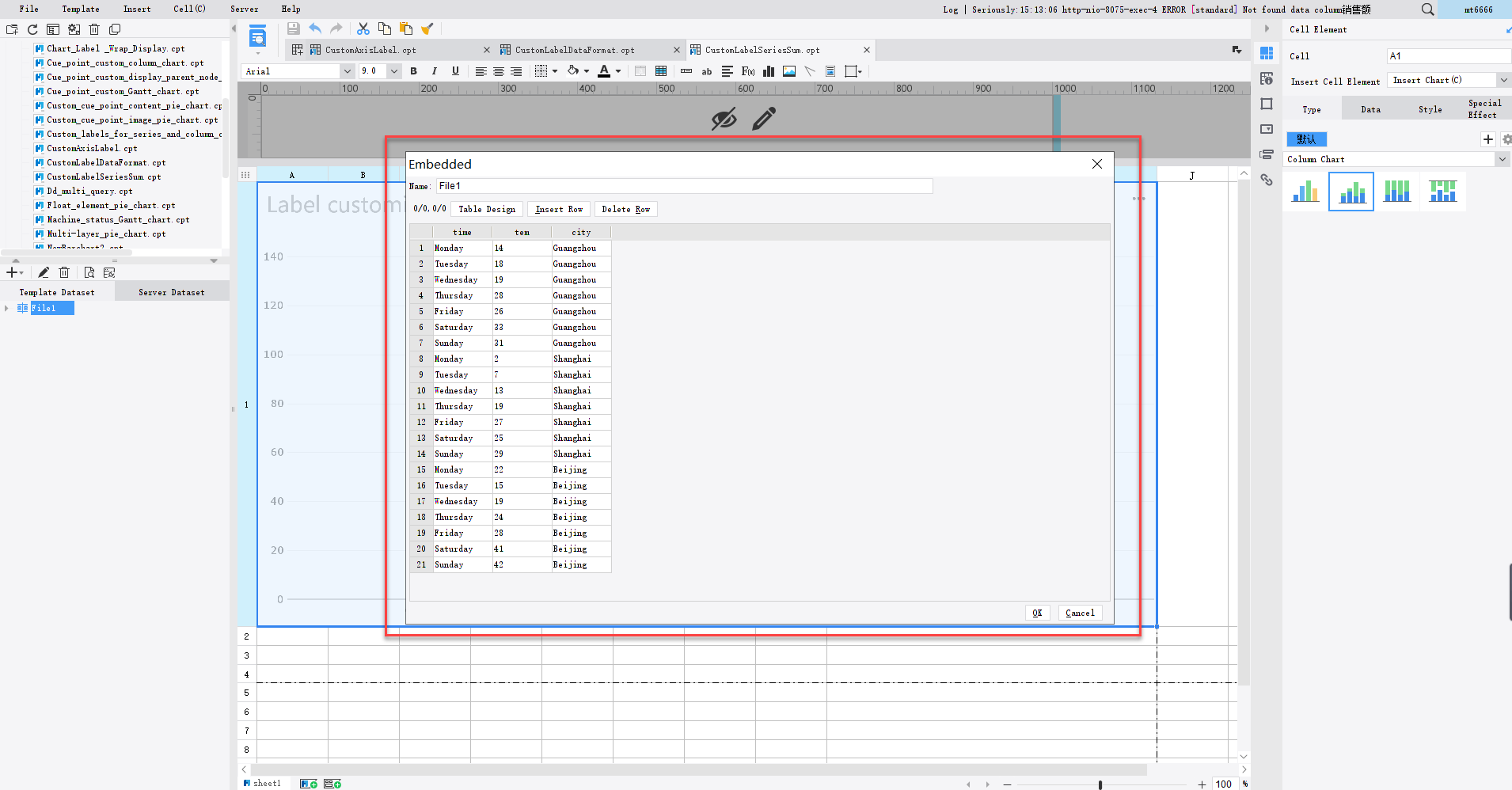Click the Insert Row button
1512x790 pixels.
pos(559,209)
